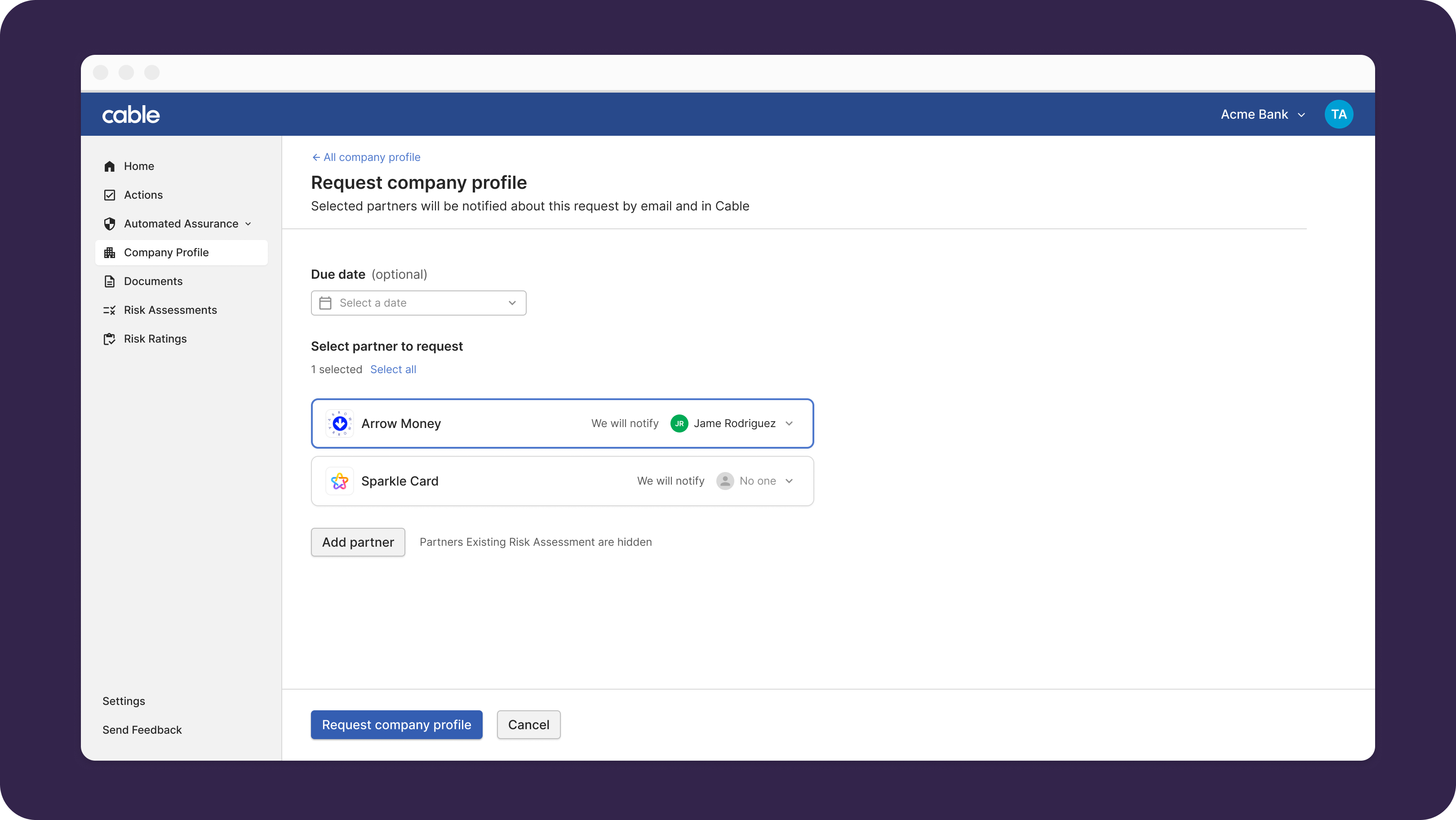Click the Request company profile button
1456x820 pixels.
(396, 725)
